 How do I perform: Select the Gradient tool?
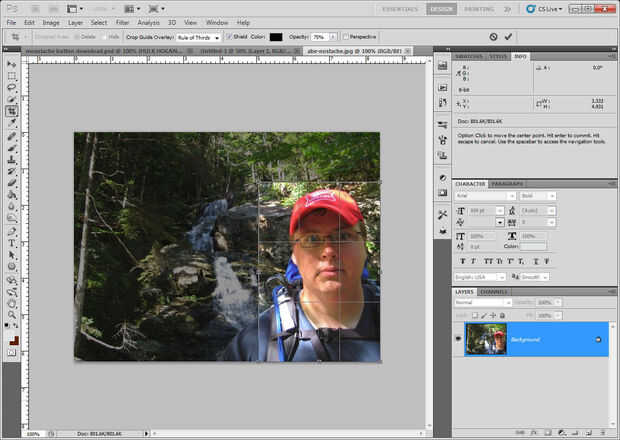pyautogui.click(x=11, y=195)
